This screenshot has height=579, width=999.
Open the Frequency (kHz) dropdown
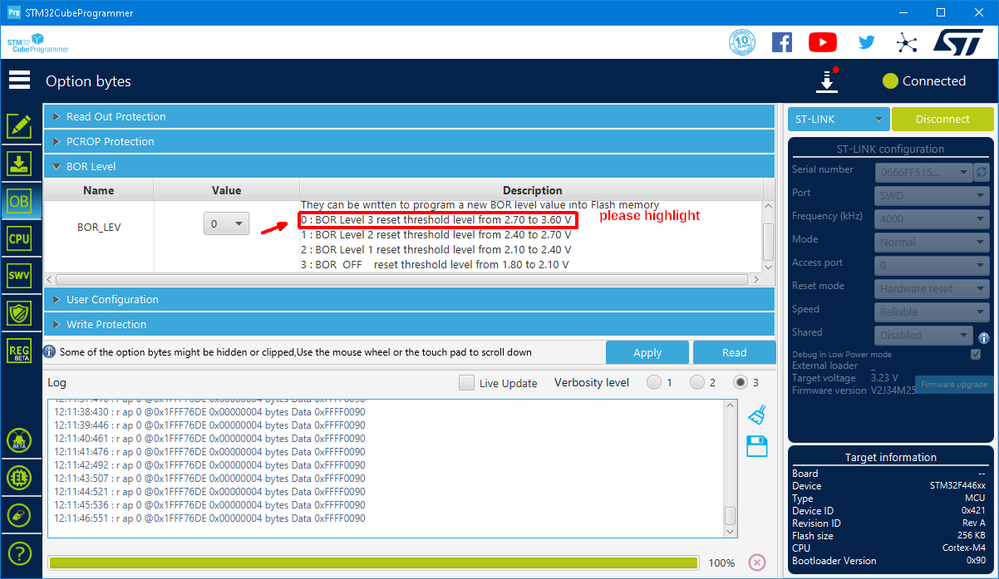[932, 218]
